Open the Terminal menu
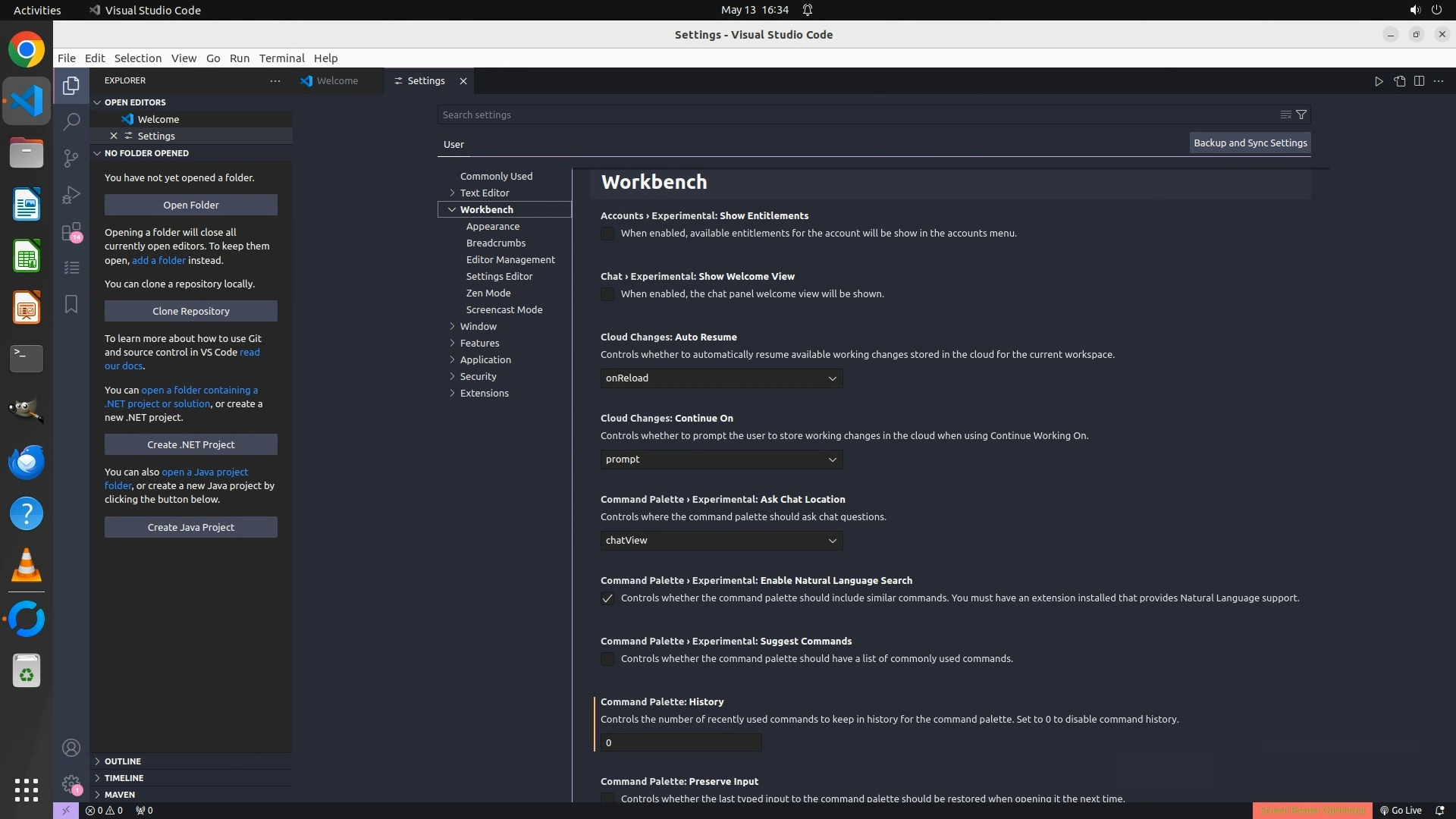This screenshot has width=1456, height=819. (281, 58)
